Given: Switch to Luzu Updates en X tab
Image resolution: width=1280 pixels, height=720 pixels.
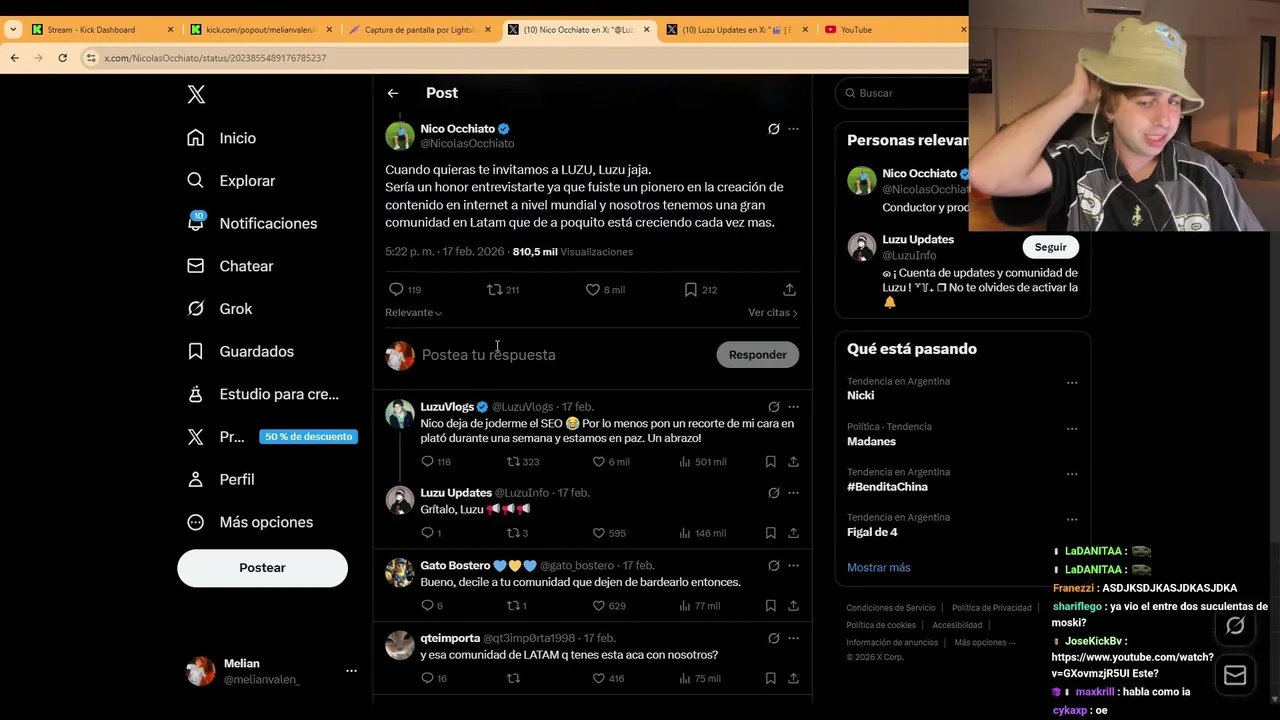Looking at the screenshot, I should coord(736,29).
